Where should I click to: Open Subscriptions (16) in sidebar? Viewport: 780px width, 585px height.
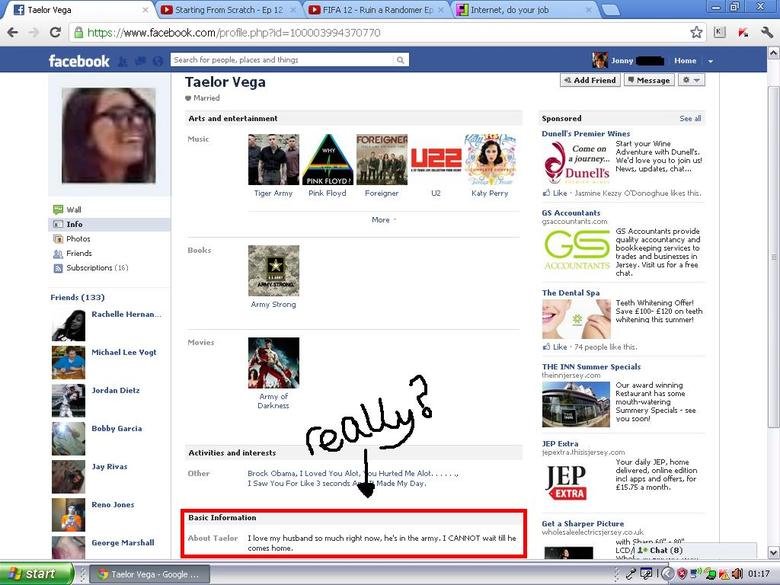[91, 268]
